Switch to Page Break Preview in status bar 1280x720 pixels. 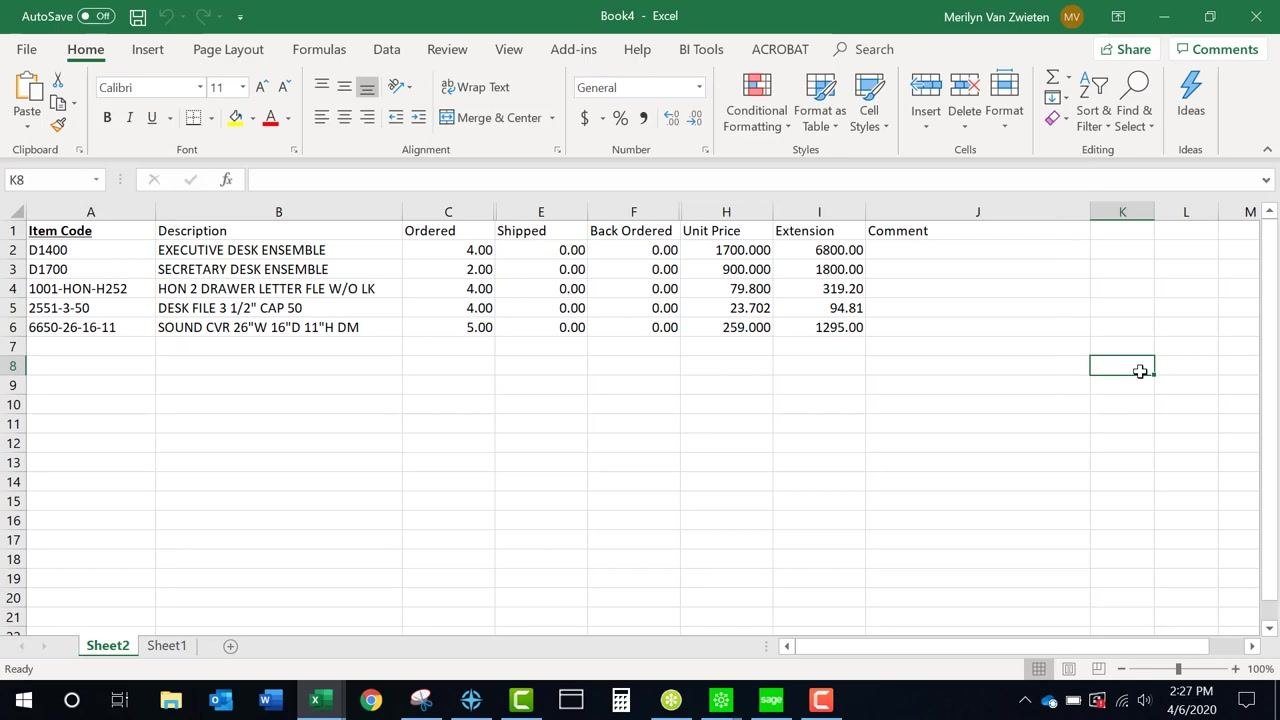pyautogui.click(x=1098, y=669)
